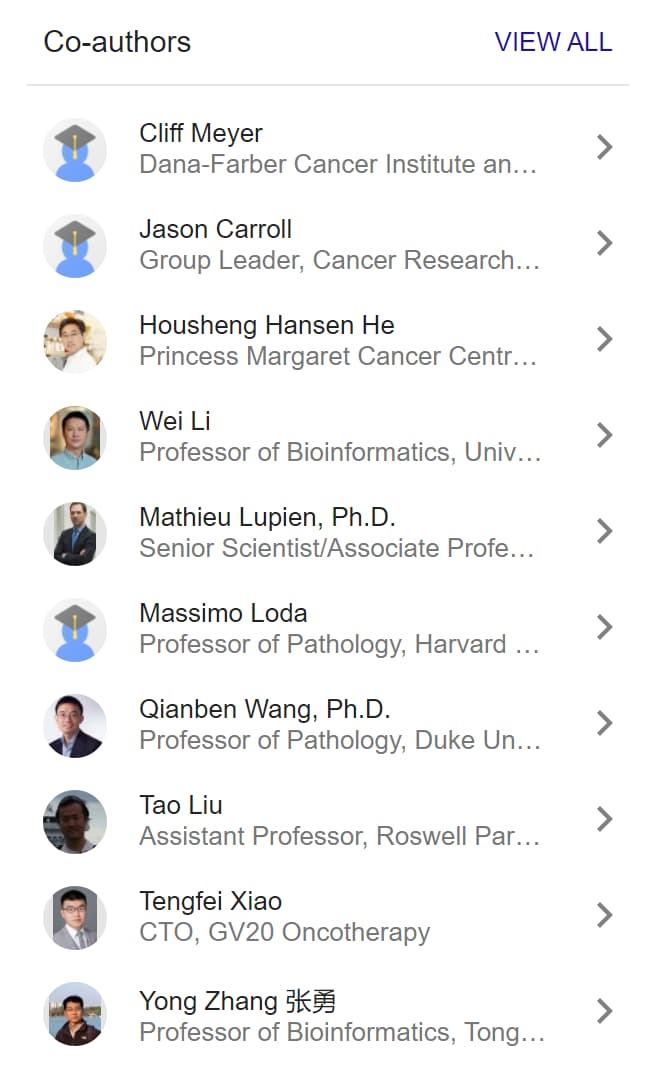
Task: Click the chevron beside Massimo Loda
Action: pos(604,627)
